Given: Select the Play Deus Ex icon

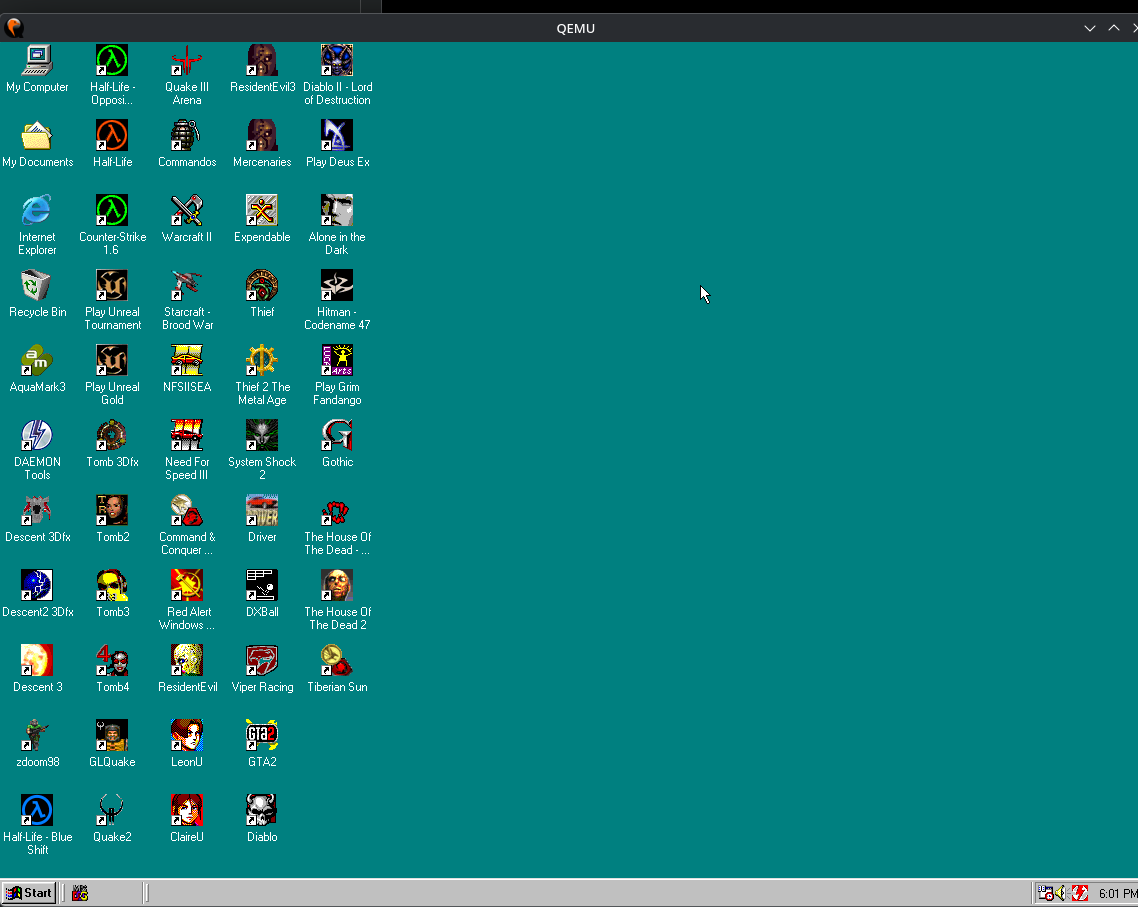Looking at the screenshot, I should tap(337, 135).
